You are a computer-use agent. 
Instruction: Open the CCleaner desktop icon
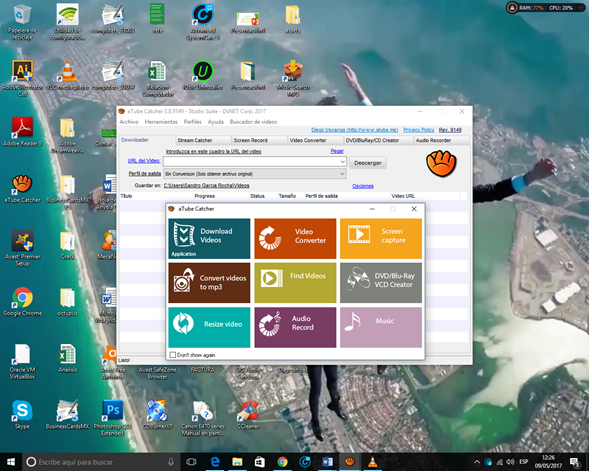[x=248, y=416]
